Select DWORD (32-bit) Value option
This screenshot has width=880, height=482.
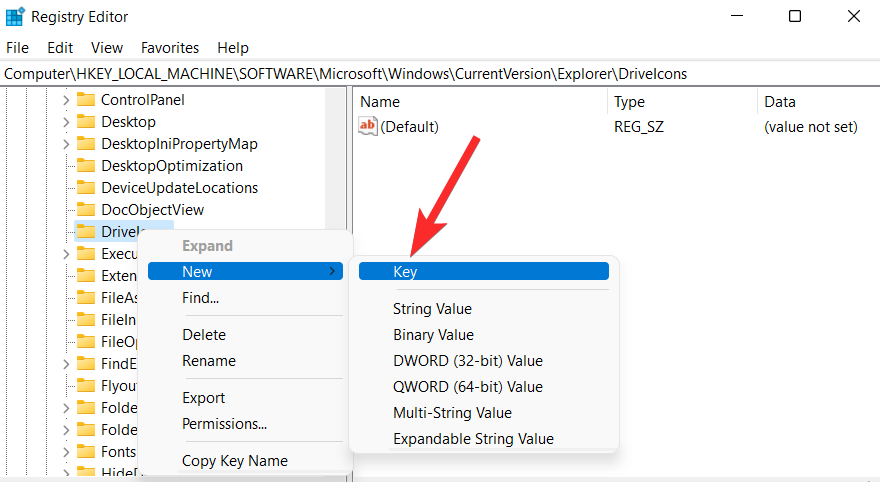point(468,361)
